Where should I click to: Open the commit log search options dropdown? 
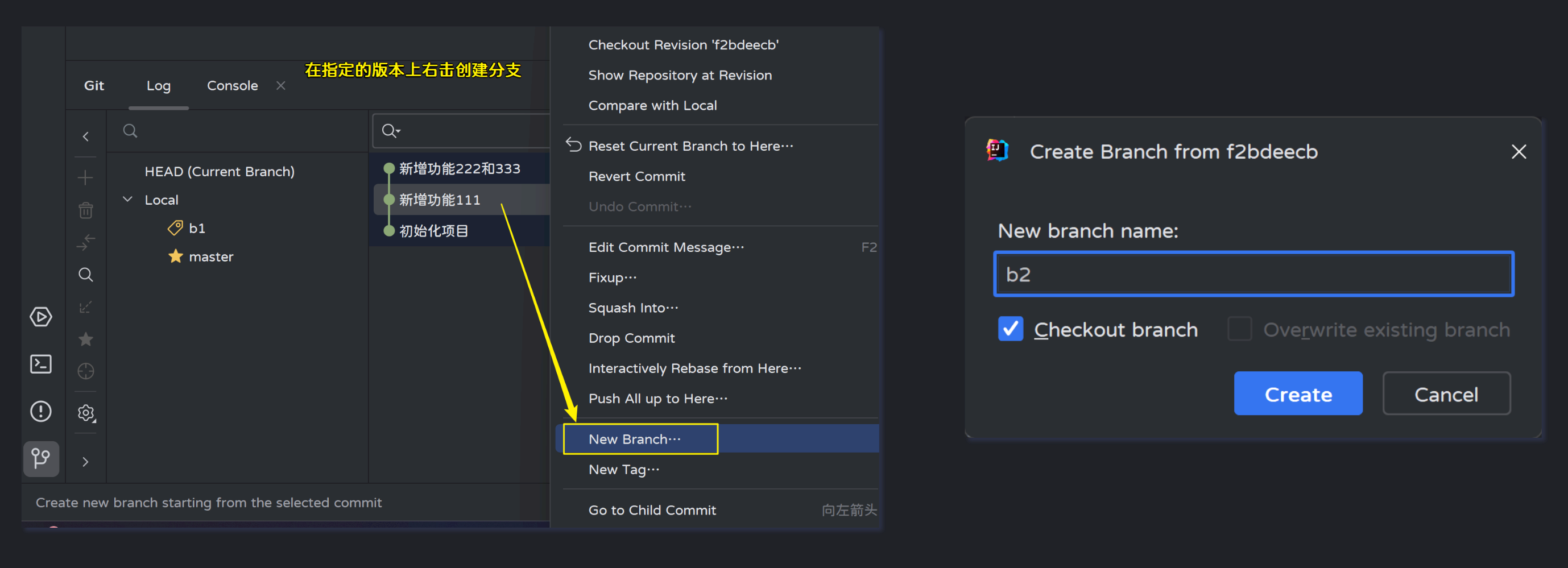391,130
